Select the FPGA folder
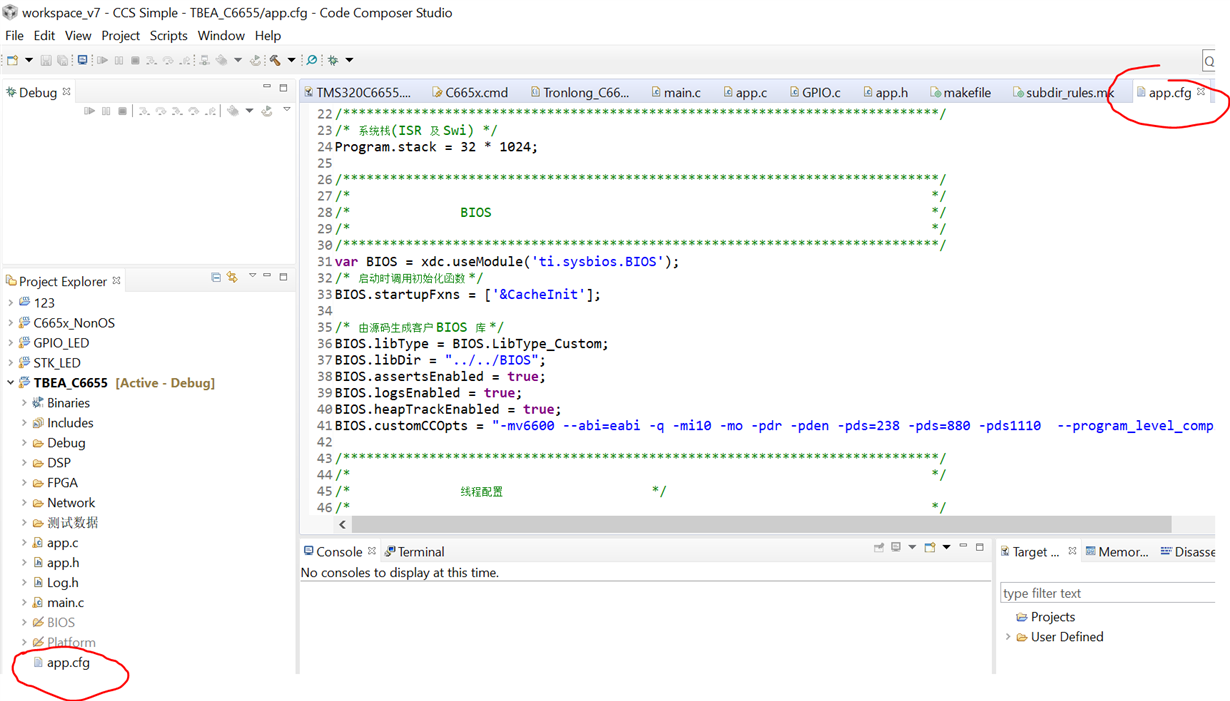The height and width of the screenshot is (701, 1230). [62, 482]
